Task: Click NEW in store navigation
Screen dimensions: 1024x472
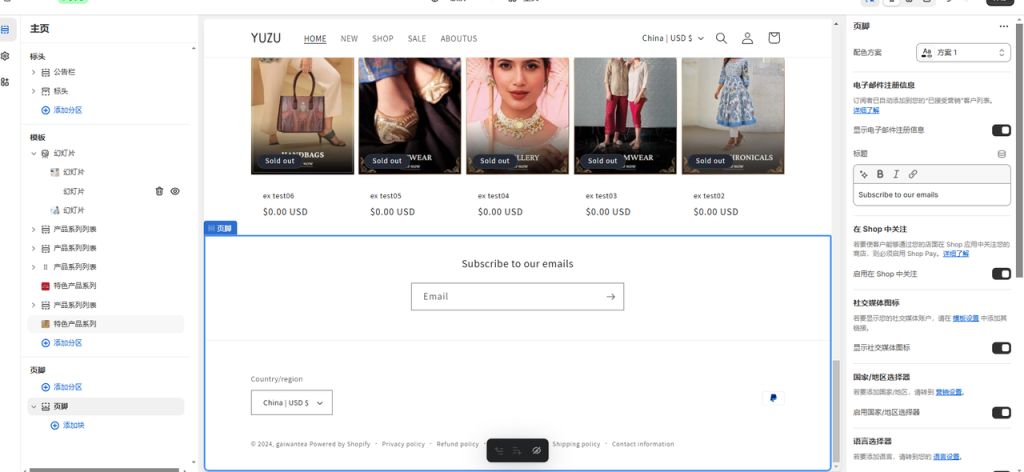Action: tap(349, 39)
